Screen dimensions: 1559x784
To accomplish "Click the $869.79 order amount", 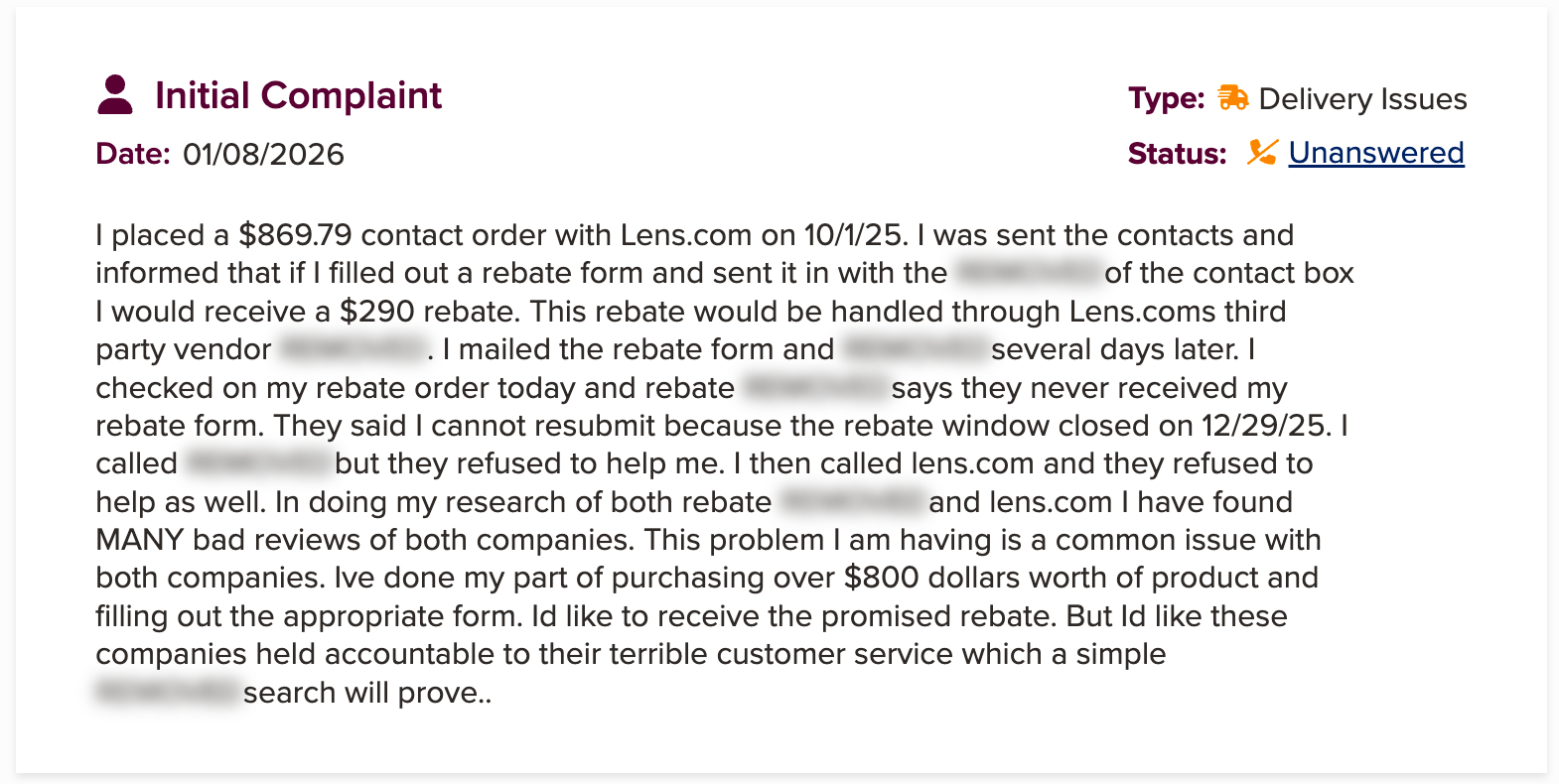I will (x=295, y=235).
